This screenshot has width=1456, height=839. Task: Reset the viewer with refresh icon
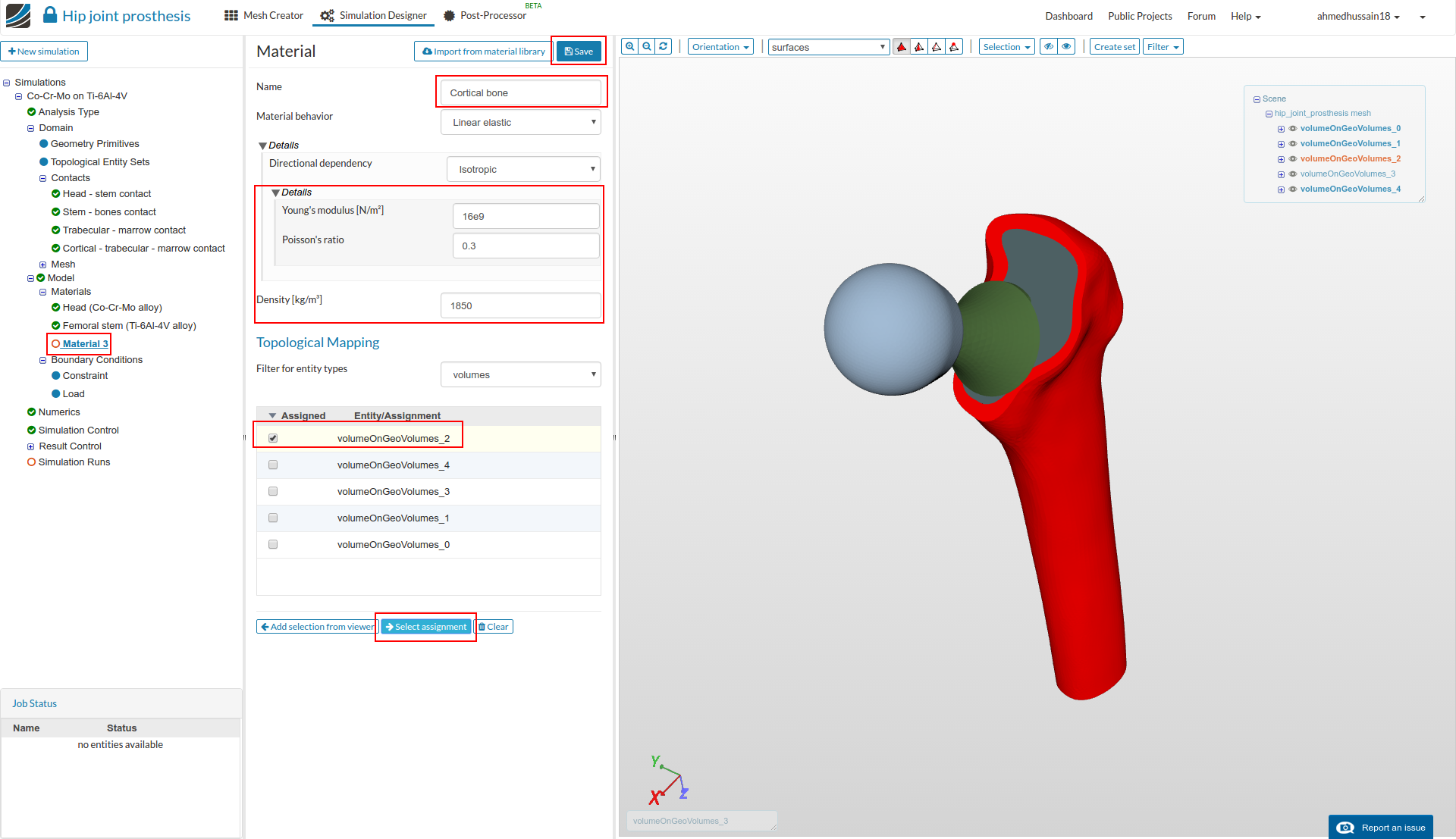(x=664, y=47)
